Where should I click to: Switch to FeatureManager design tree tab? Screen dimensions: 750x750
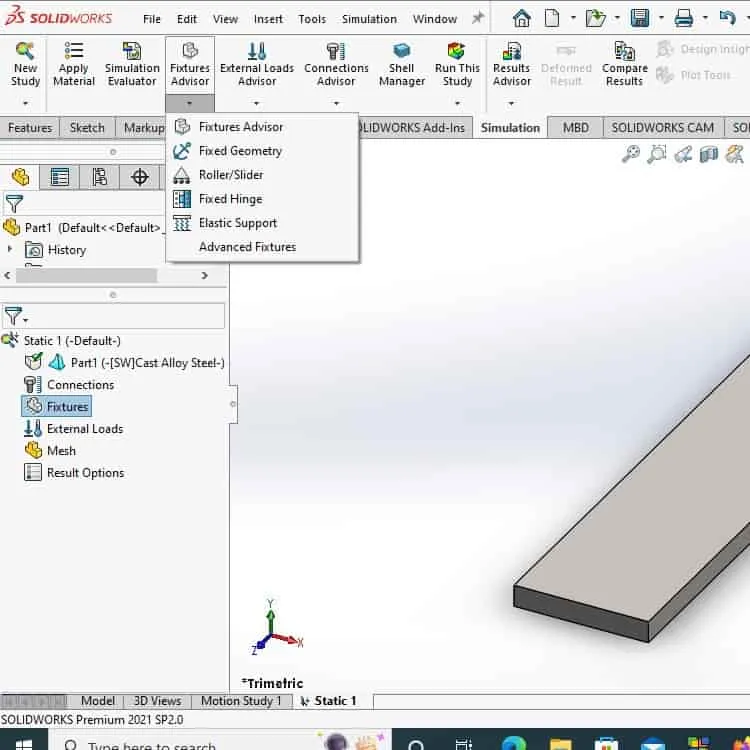[20, 177]
